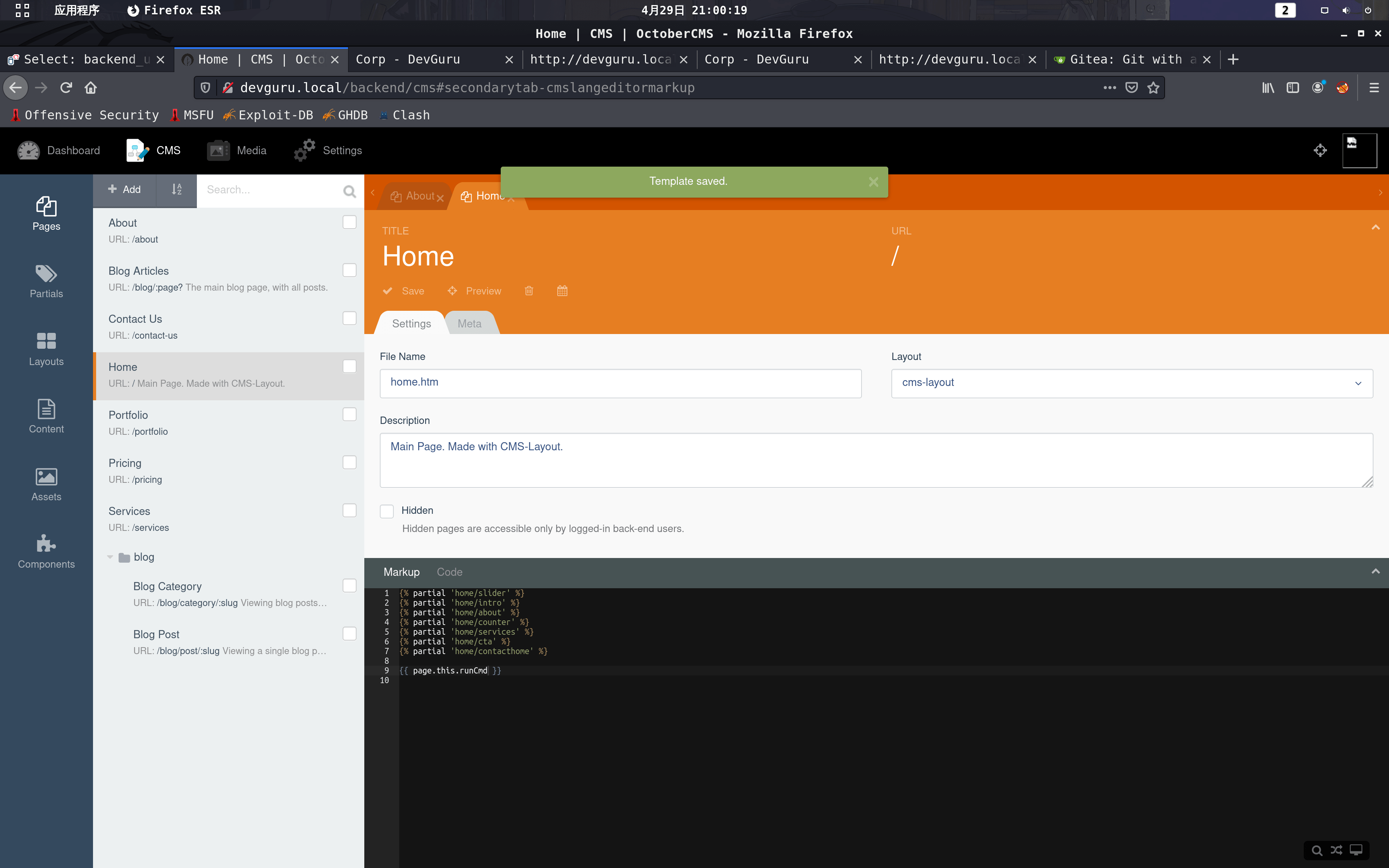Open Assets section in sidebar
The image size is (1389, 868).
(46, 484)
